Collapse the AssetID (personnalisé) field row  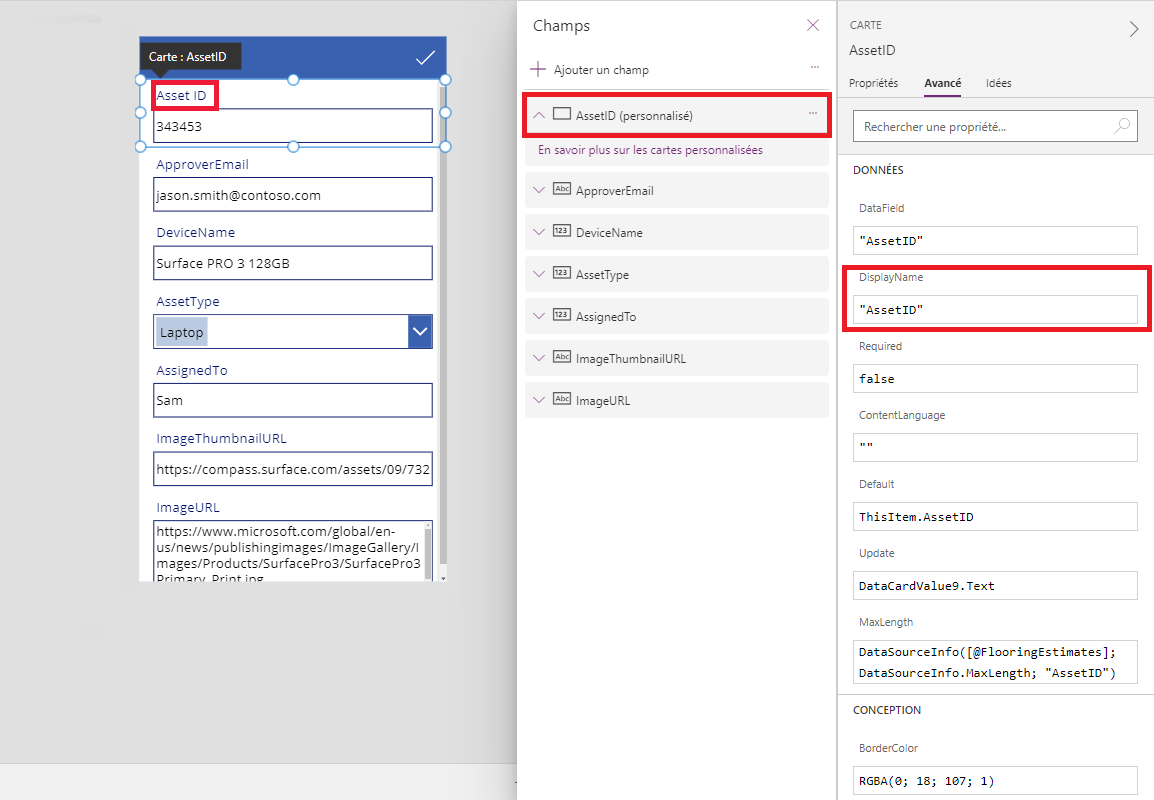pyautogui.click(x=539, y=115)
